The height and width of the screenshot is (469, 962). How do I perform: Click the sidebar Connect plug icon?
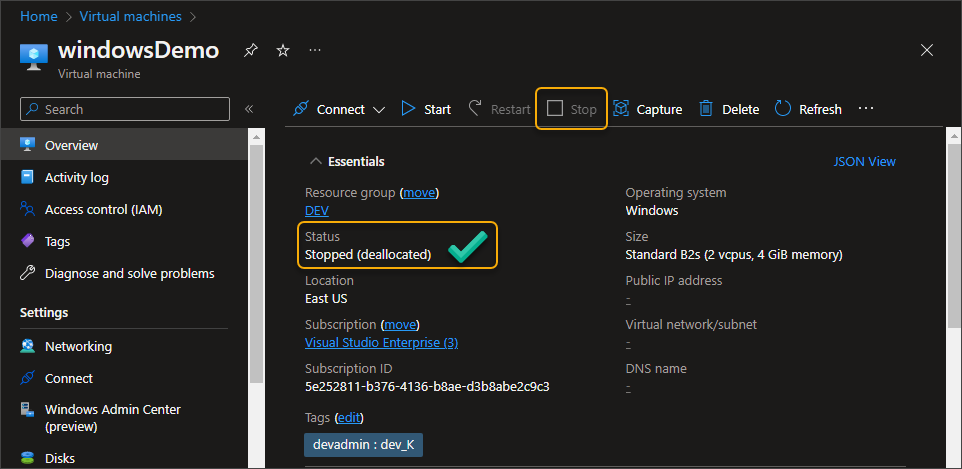pyautogui.click(x=28, y=378)
